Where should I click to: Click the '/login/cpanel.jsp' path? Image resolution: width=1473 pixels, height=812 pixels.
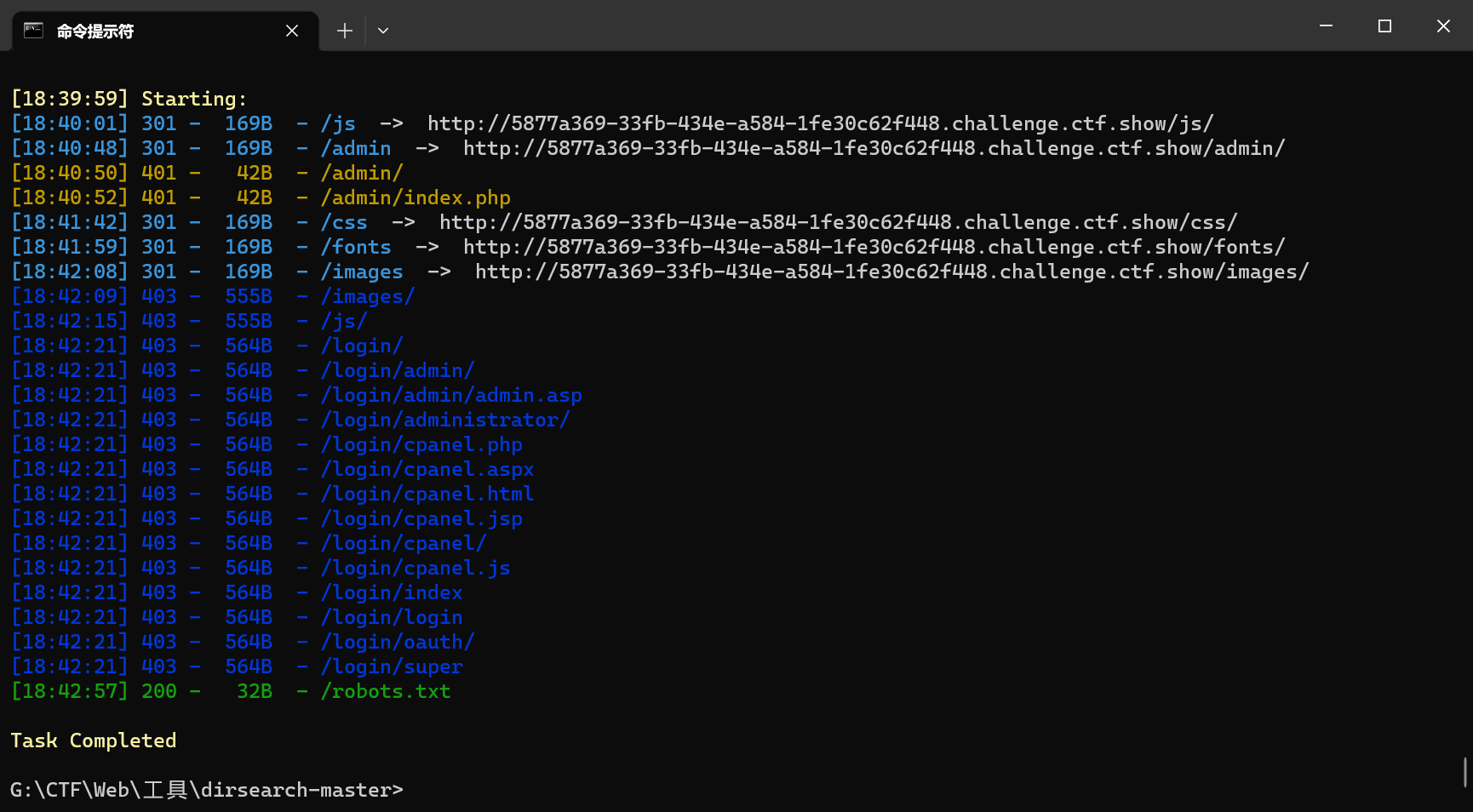pos(421,518)
